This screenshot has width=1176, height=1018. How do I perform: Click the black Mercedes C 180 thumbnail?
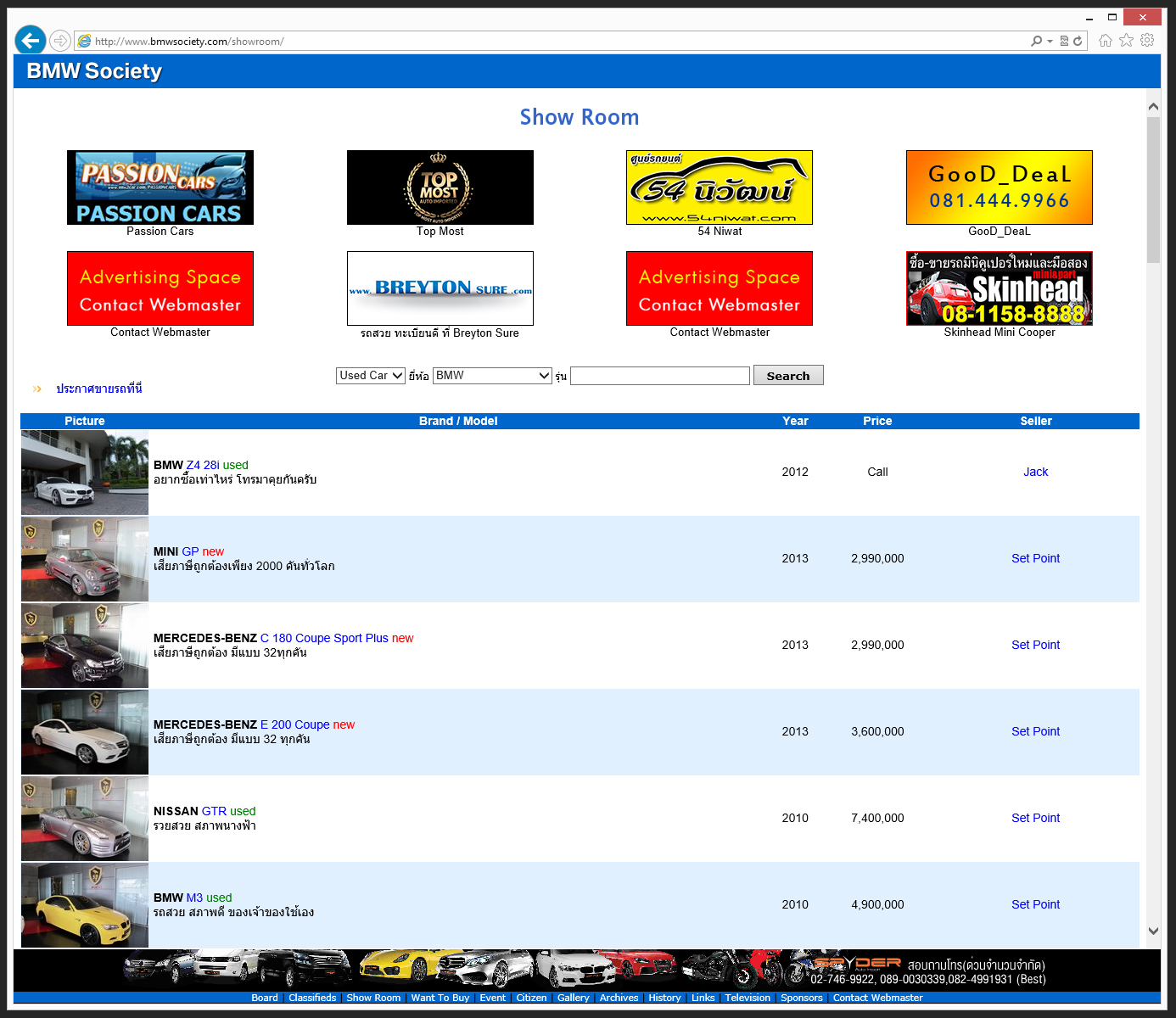tap(85, 646)
